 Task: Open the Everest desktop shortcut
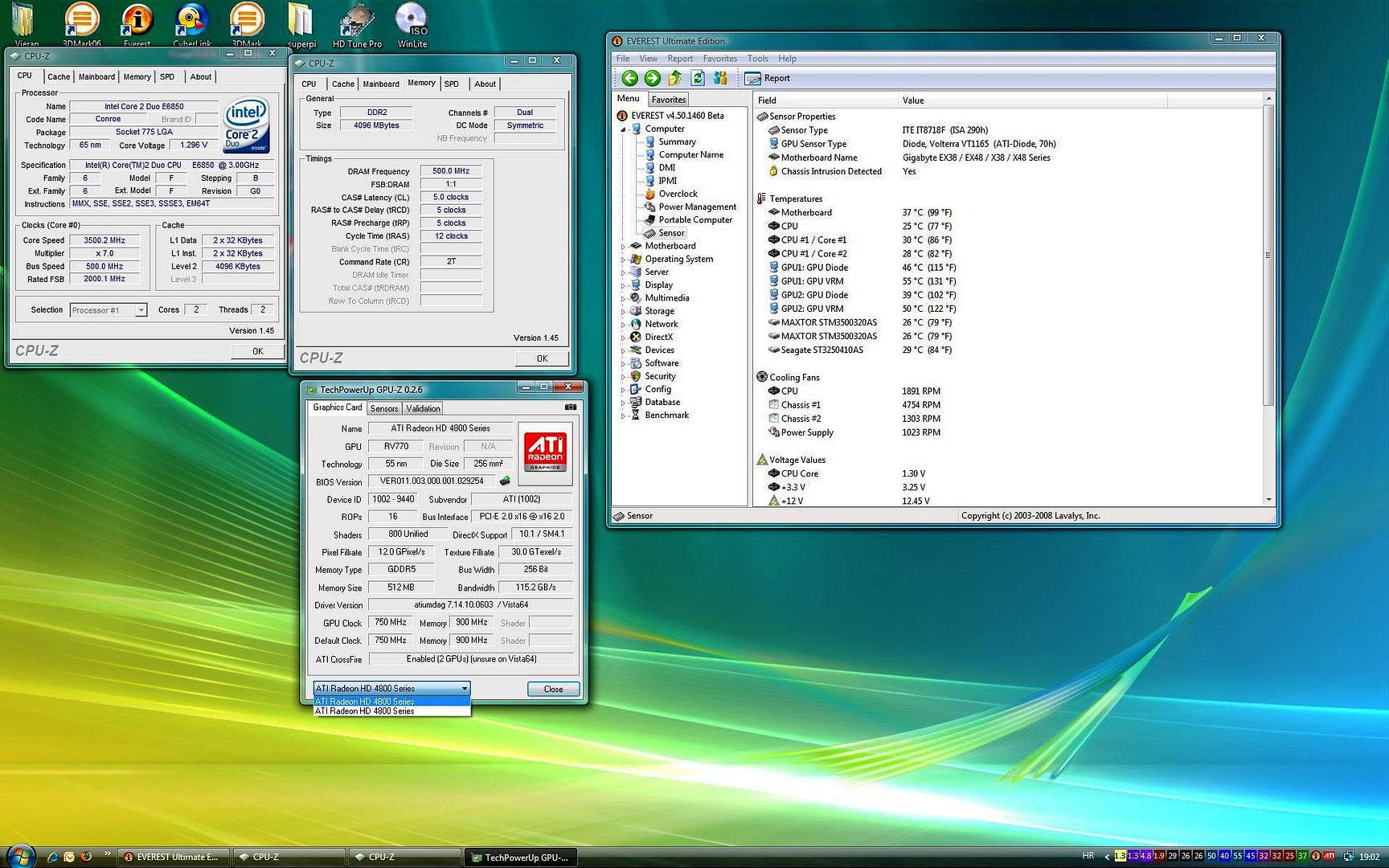click(137, 24)
